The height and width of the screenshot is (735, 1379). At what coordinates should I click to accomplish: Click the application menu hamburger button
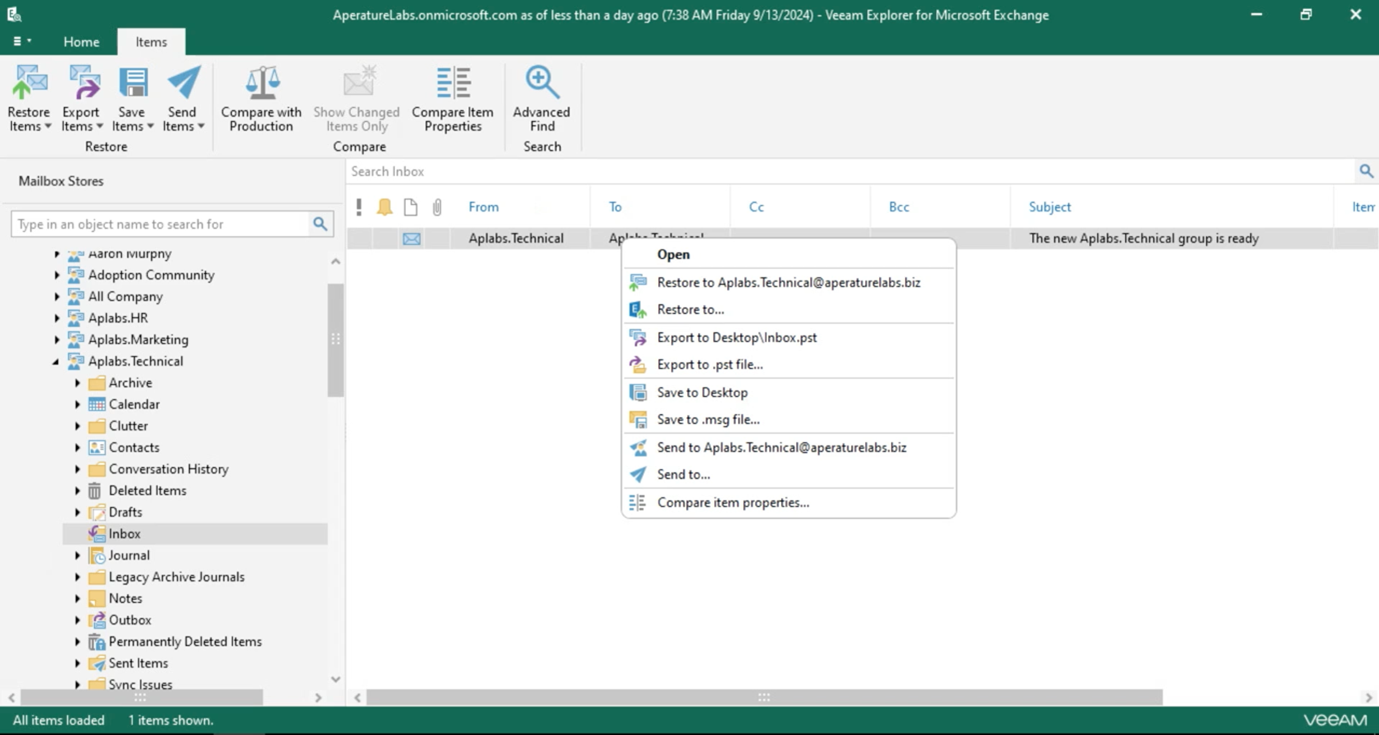pos(22,42)
